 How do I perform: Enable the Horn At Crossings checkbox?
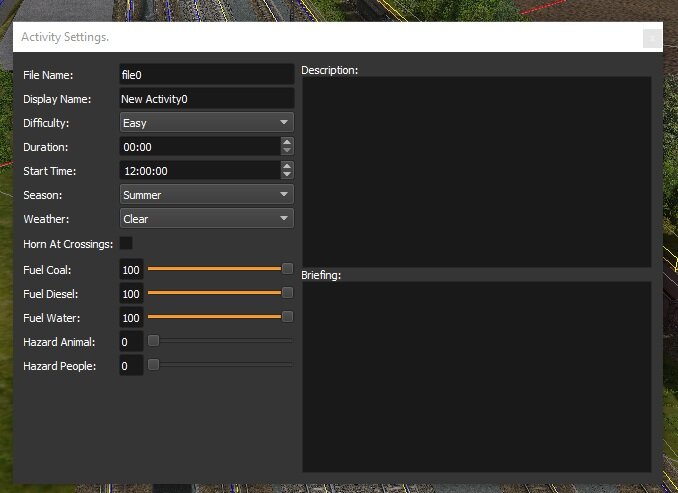coord(126,243)
